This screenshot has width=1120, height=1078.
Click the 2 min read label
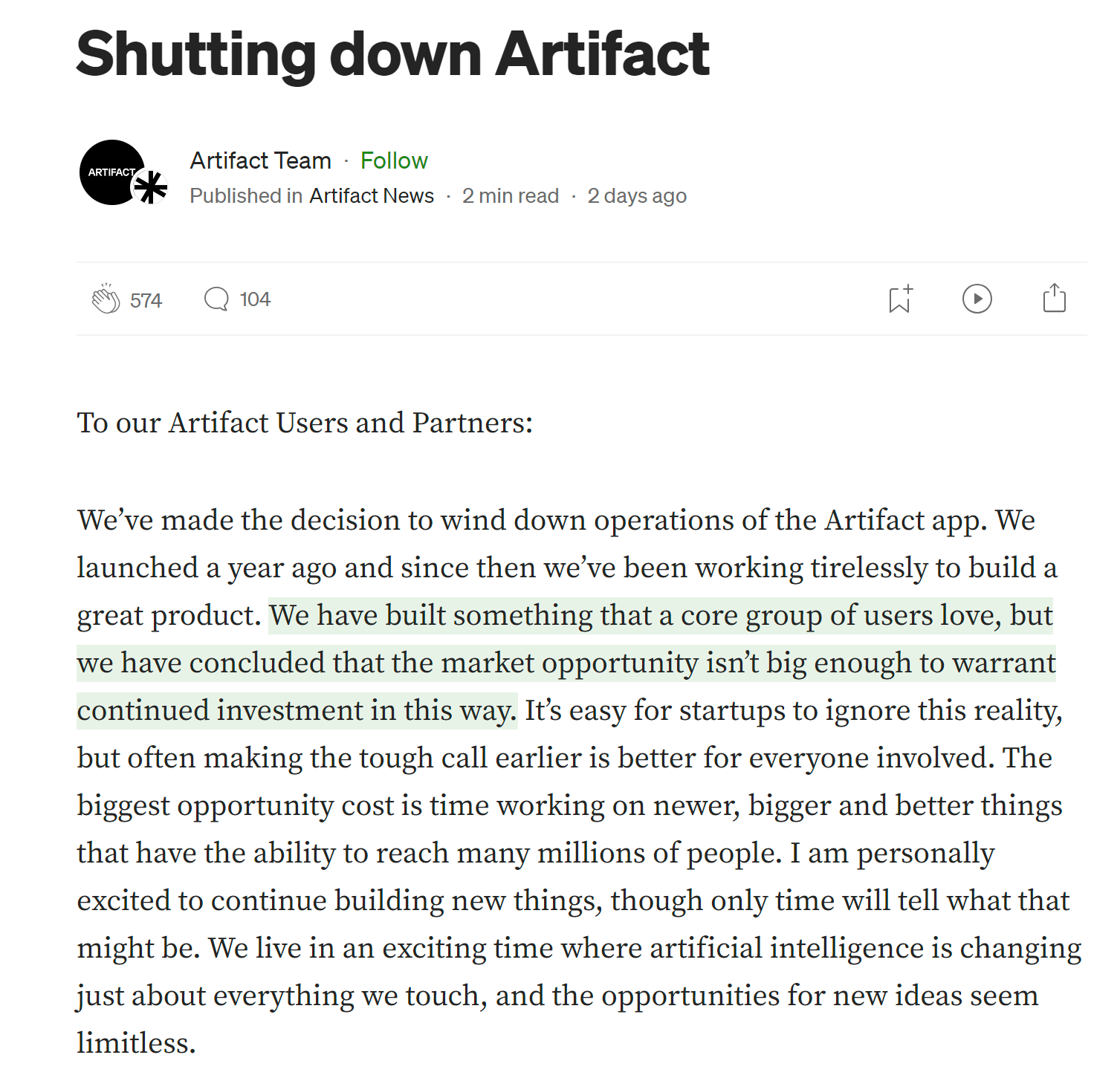tap(511, 195)
